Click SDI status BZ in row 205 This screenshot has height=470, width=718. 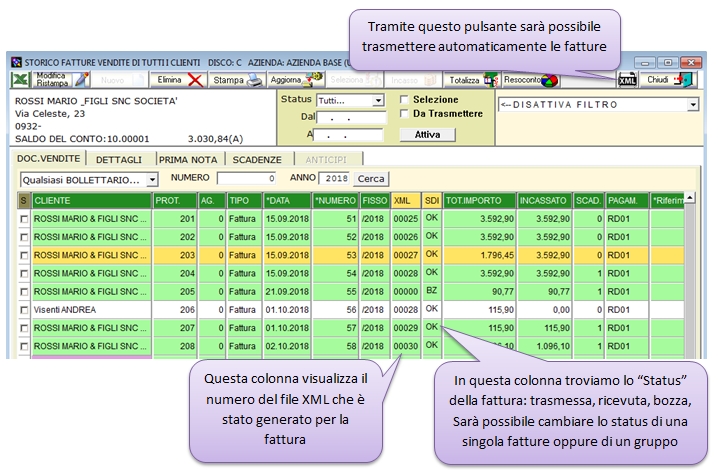[x=432, y=291]
